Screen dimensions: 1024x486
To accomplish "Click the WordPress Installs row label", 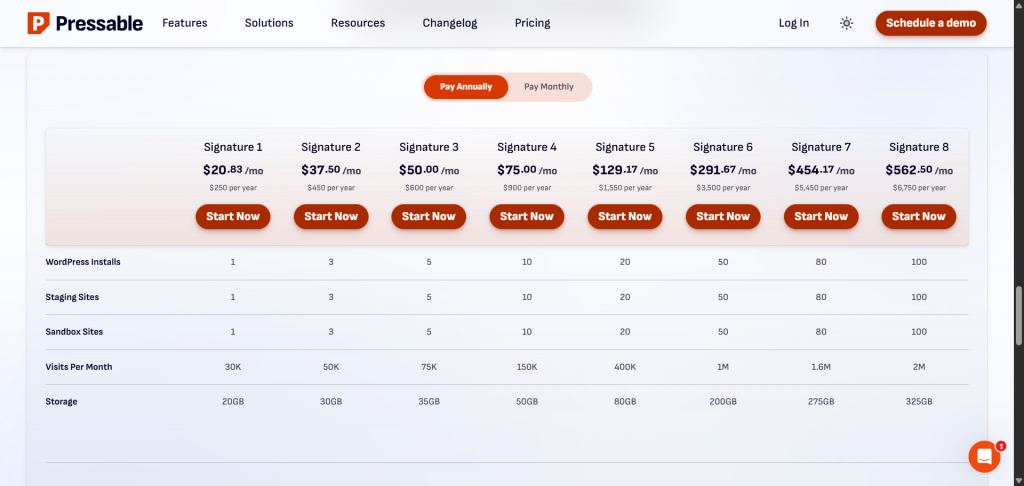I will [x=83, y=262].
